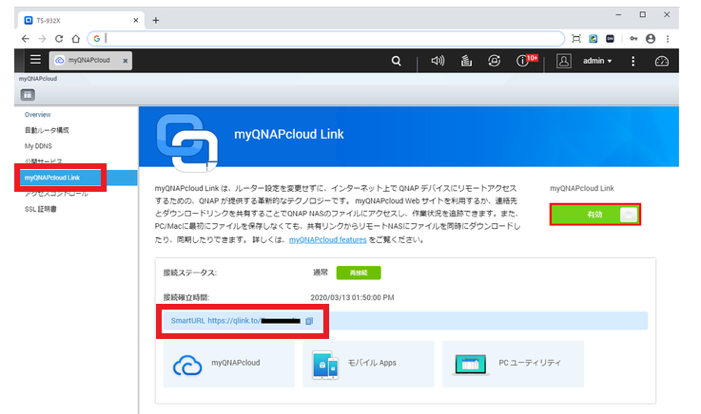
Task: Click the green 再接続 reconnect button
Action: click(x=359, y=273)
